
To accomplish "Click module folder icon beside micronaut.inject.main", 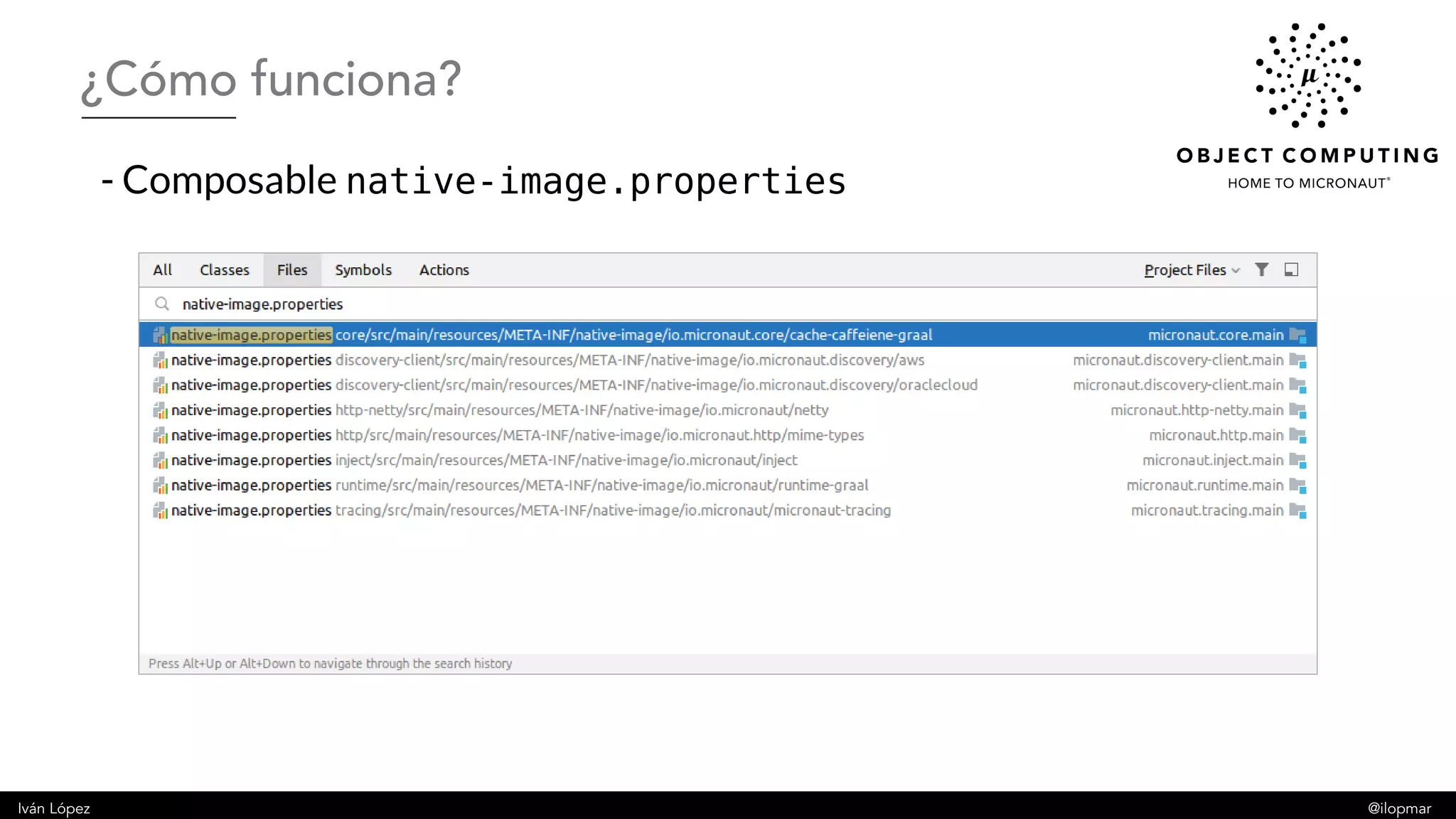I will pos(1298,461).
